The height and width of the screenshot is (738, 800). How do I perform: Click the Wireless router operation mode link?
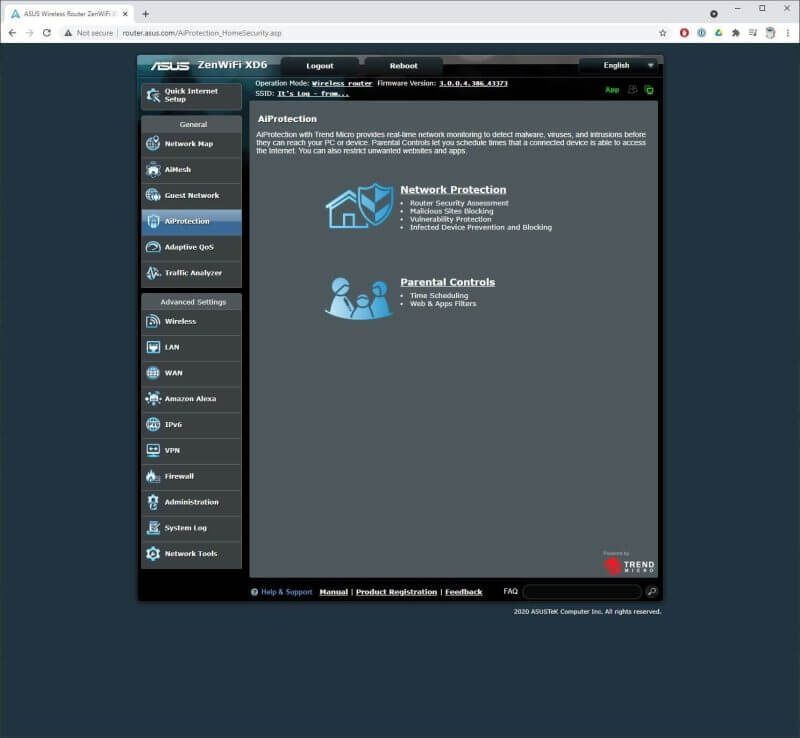click(x=342, y=83)
